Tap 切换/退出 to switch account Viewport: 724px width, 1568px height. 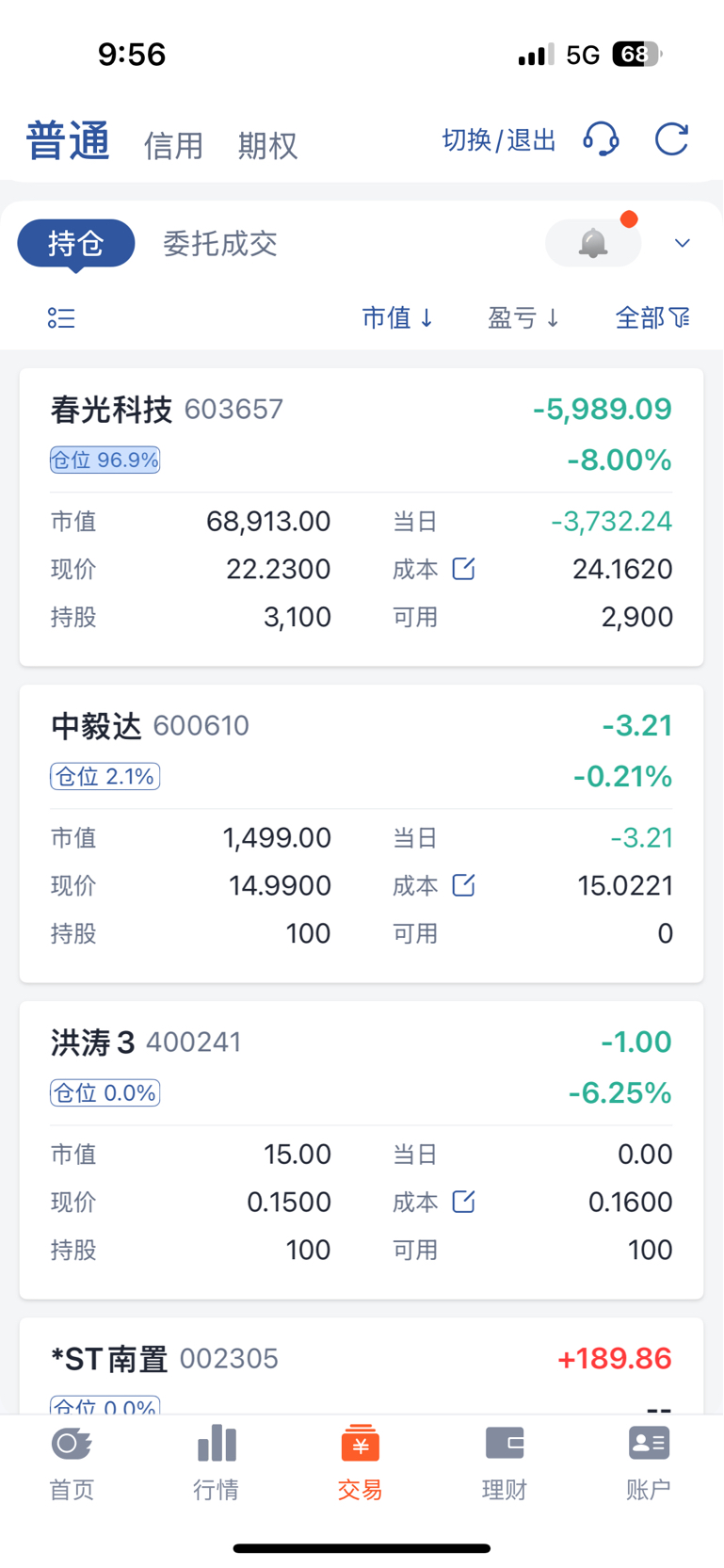499,140
